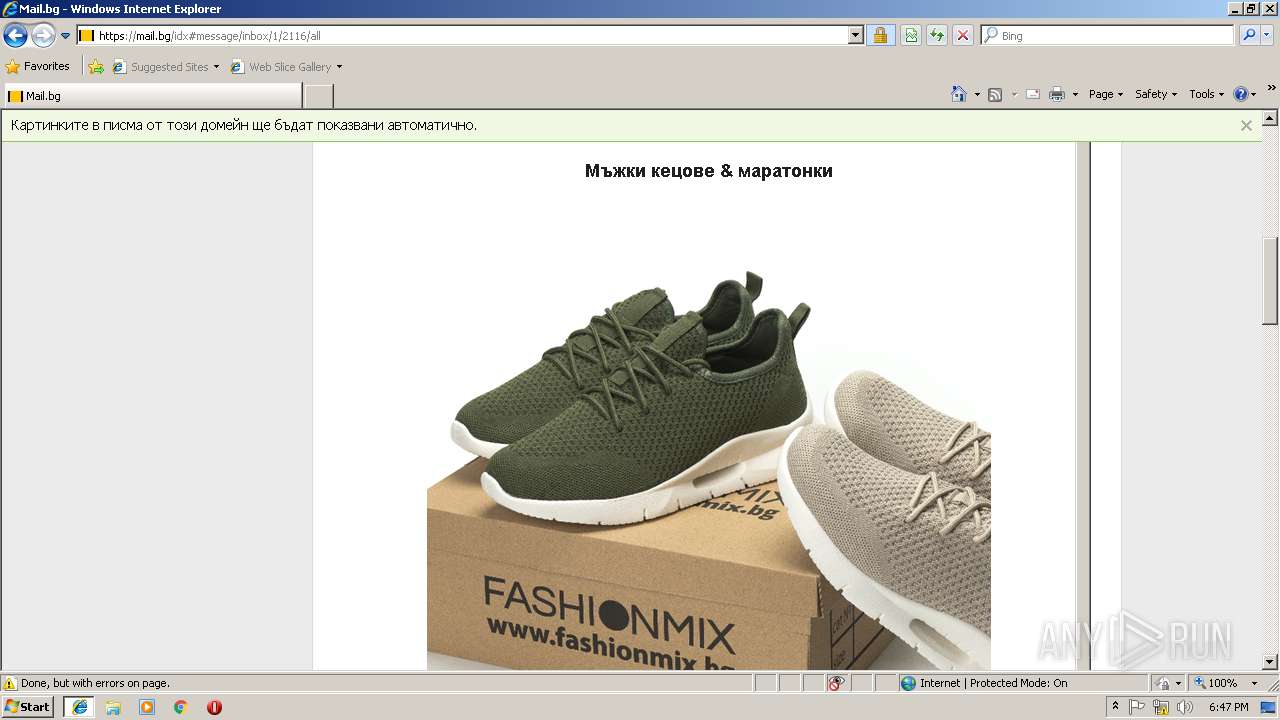Viewport: 1280px width, 720px height.
Task: Open the Windows Start menu
Action: pyautogui.click(x=27, y=706)
